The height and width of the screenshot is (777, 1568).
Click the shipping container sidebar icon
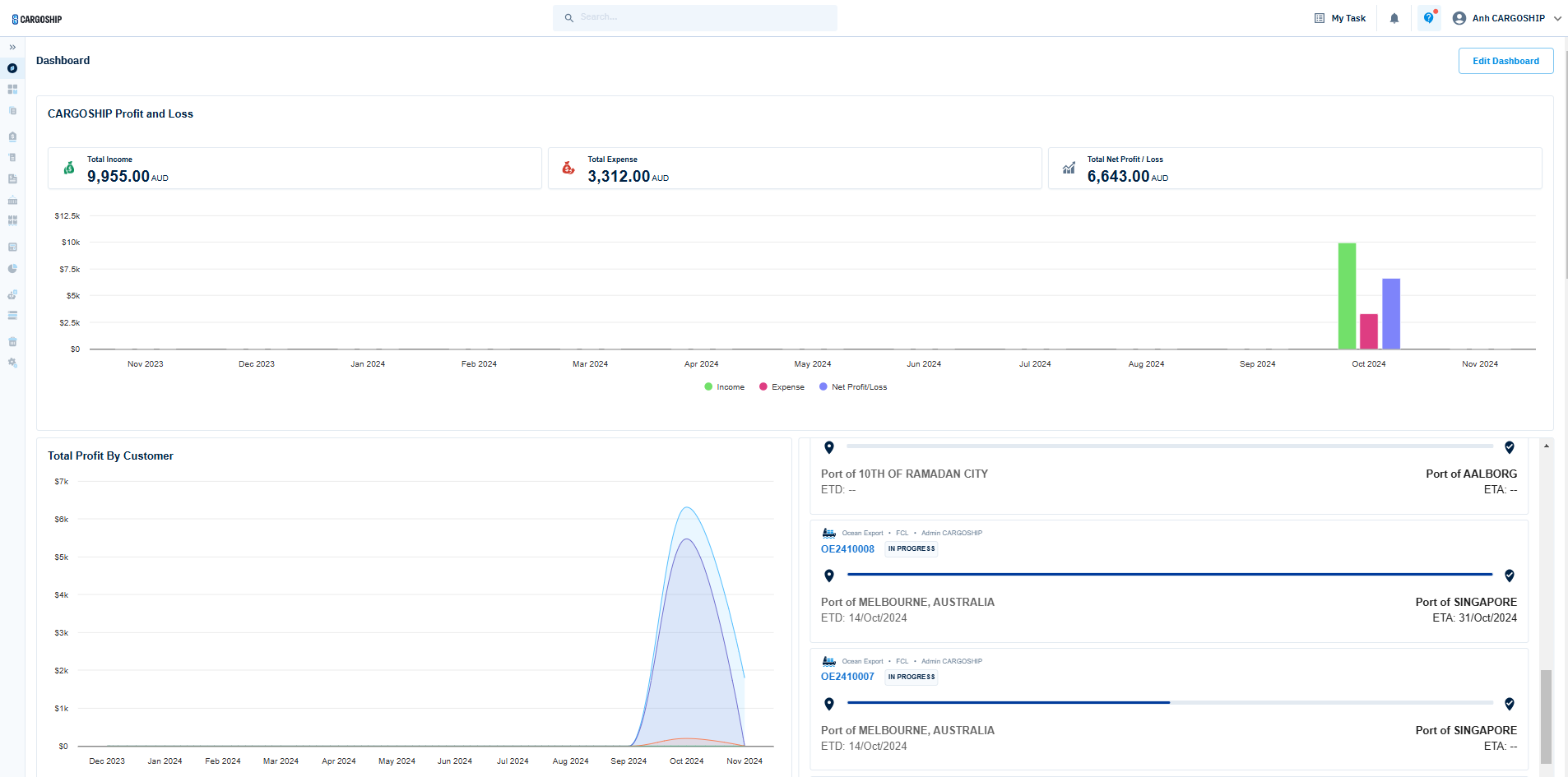tap(12, 201)
